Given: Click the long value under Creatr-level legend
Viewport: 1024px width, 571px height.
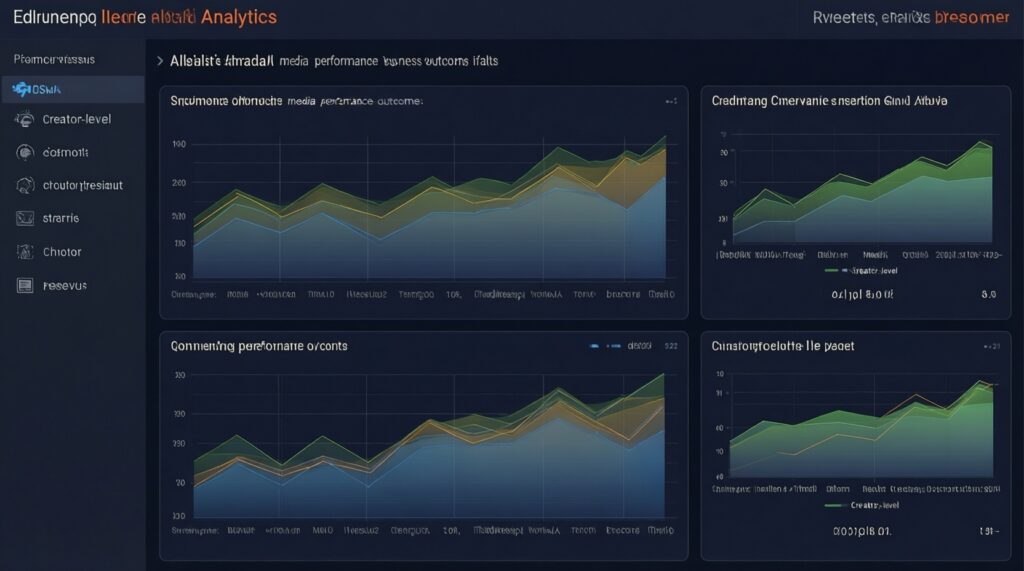Looking at the screenshot, I should [x=862, y=531].
